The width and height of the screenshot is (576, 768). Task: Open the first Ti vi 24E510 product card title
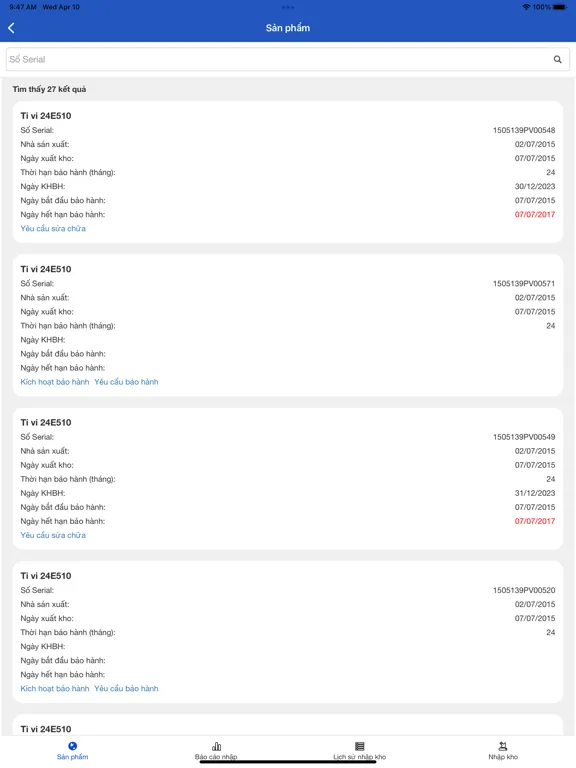(46, 116)
